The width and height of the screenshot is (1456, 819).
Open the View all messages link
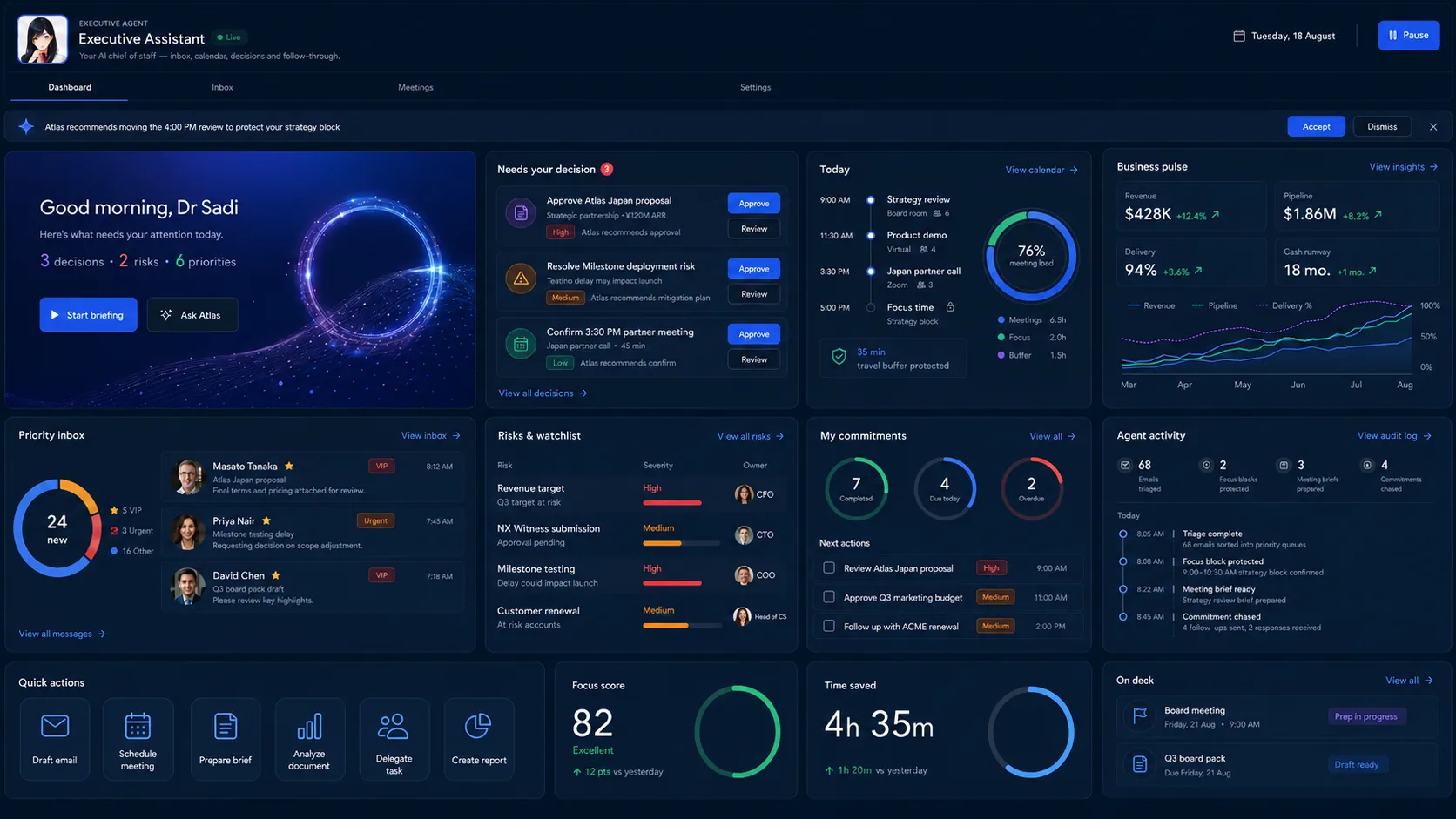(x=62, y=634)
